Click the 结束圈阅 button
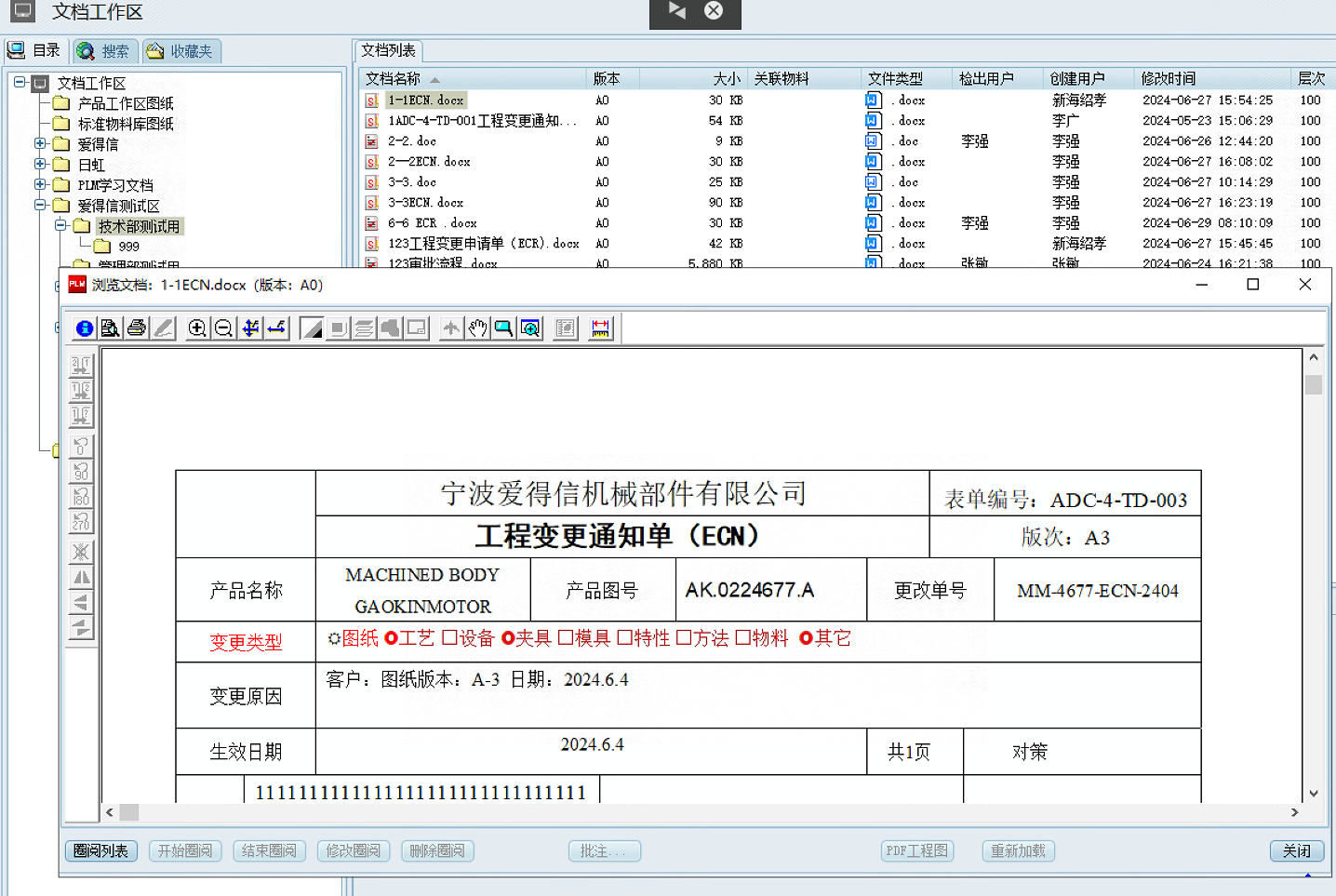1336x896 pixels. pyautogui.click(x=269, y=850)
